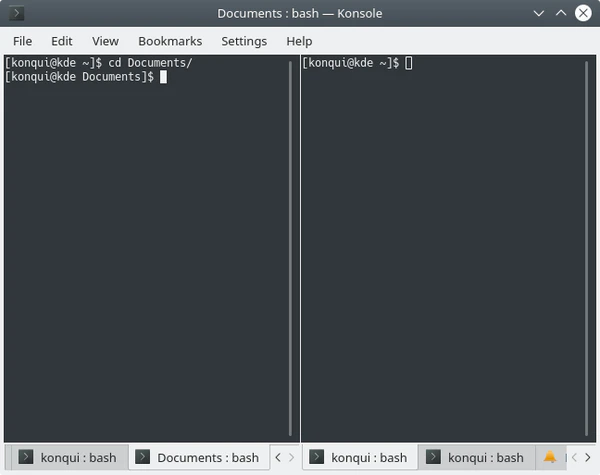Open the Edit menu
The image size is (600, 475).
62,41
